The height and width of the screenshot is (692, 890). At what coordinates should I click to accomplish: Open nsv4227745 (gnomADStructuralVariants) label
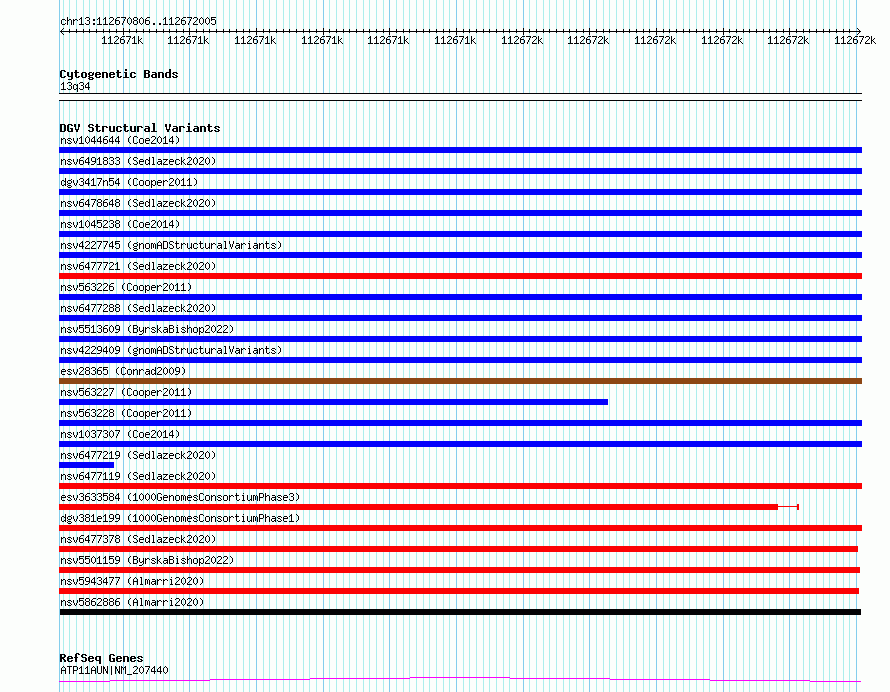(x=171, y=245)
